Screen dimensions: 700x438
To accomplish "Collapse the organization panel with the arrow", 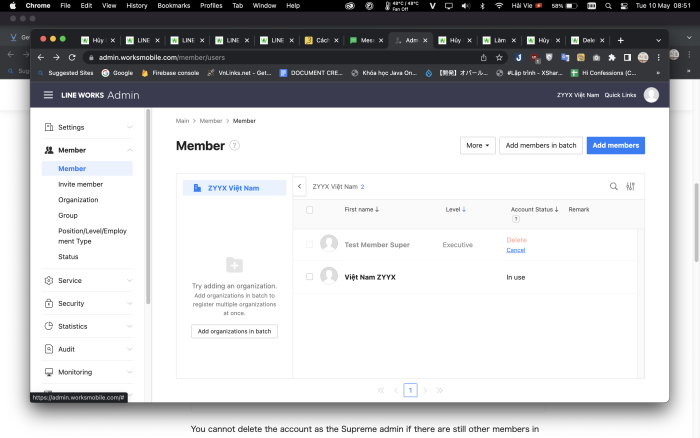I will click(x=300, y=187).
